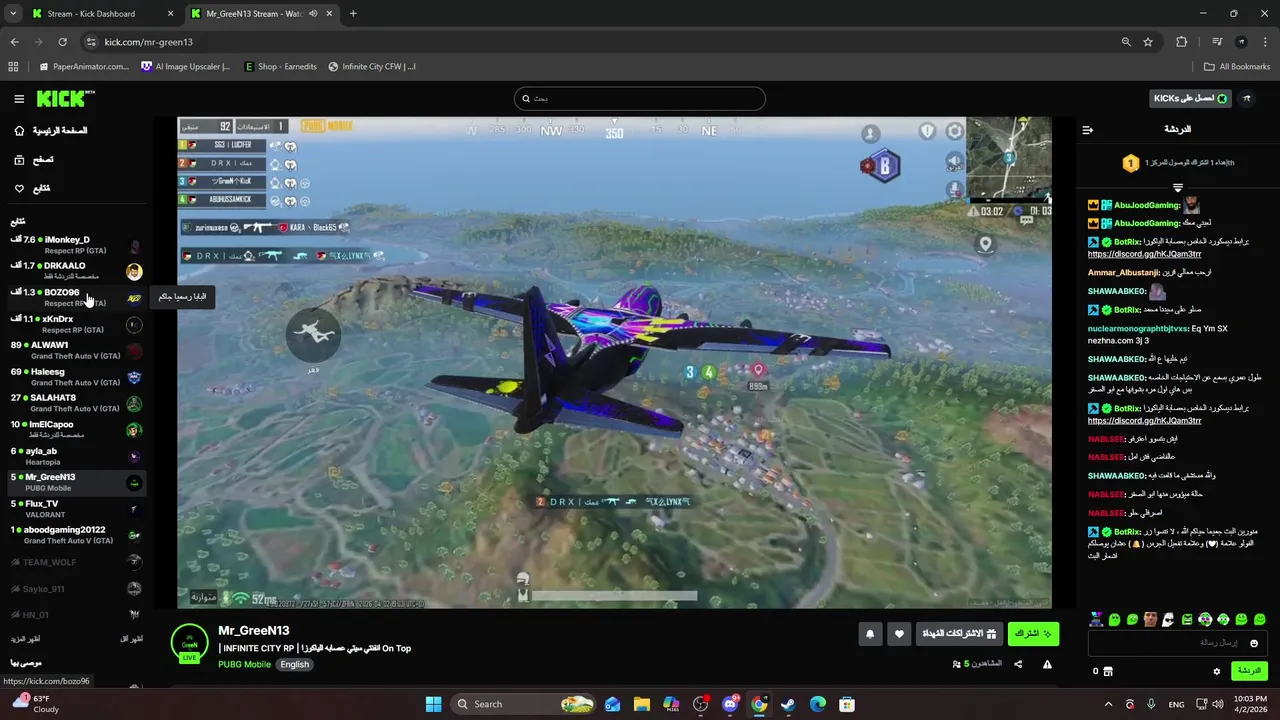
Task: Open Haleesg channel in sidebar
Action: tap(75, 377)
